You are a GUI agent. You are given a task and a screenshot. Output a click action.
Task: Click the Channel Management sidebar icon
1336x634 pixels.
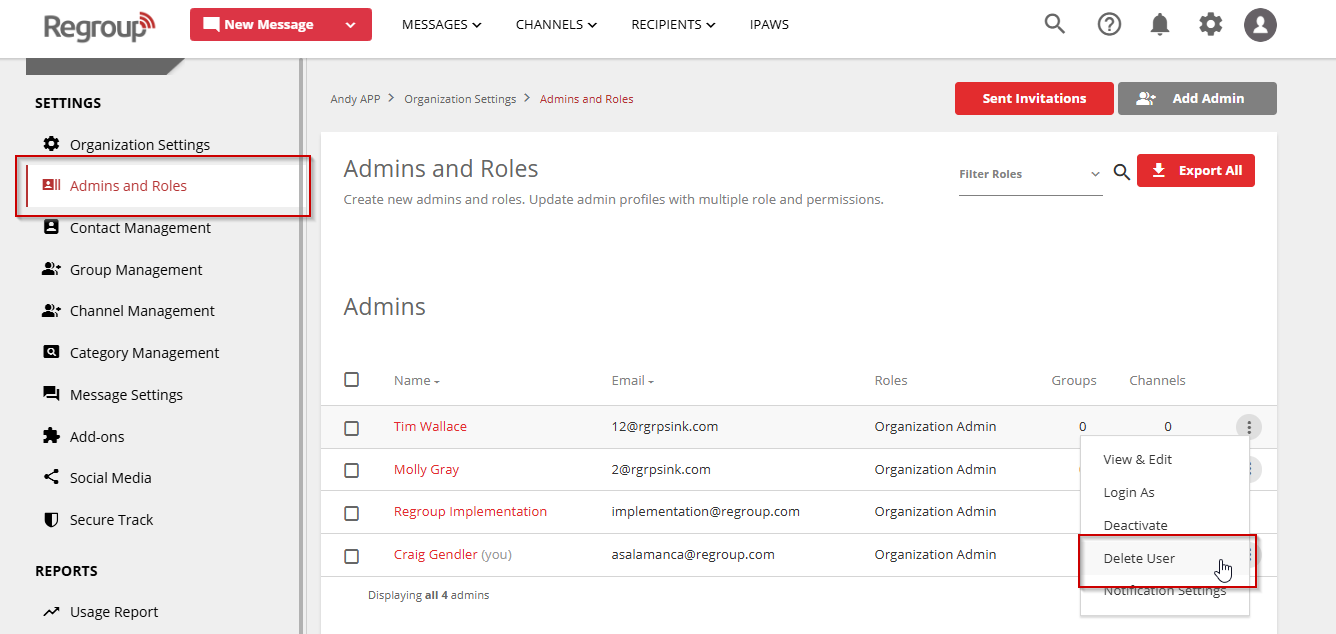pyautogui.click(x=52, y=311)
